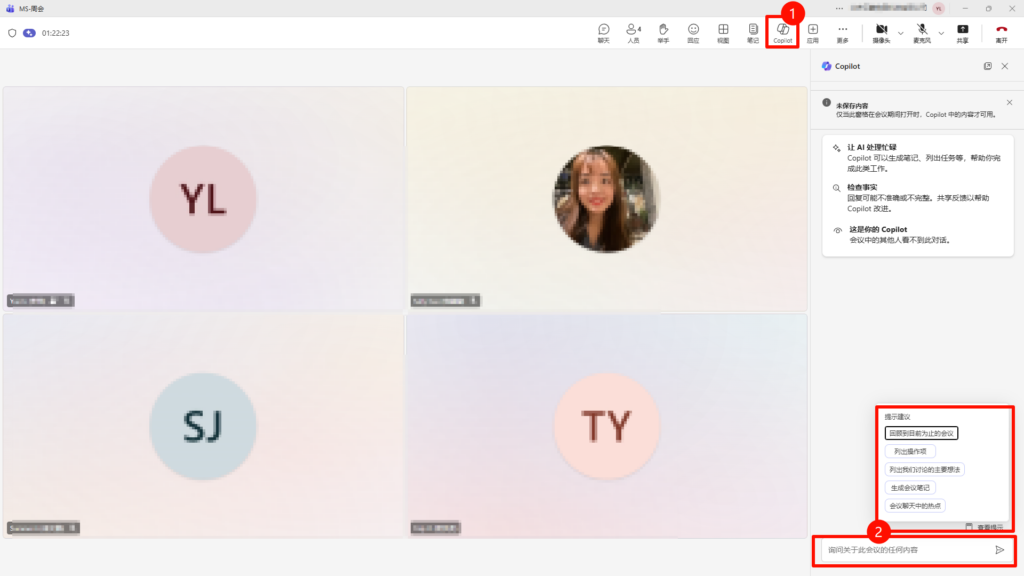The width and height of the screenshot is (1024, 576).
Task: Show the participants list (人员)
Action: point(633,32)
